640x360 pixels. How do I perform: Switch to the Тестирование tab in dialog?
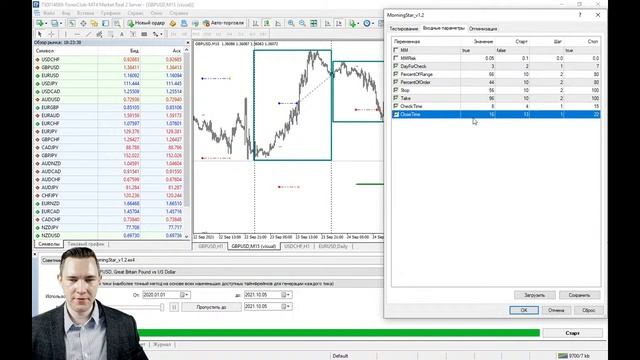(403, 29)
